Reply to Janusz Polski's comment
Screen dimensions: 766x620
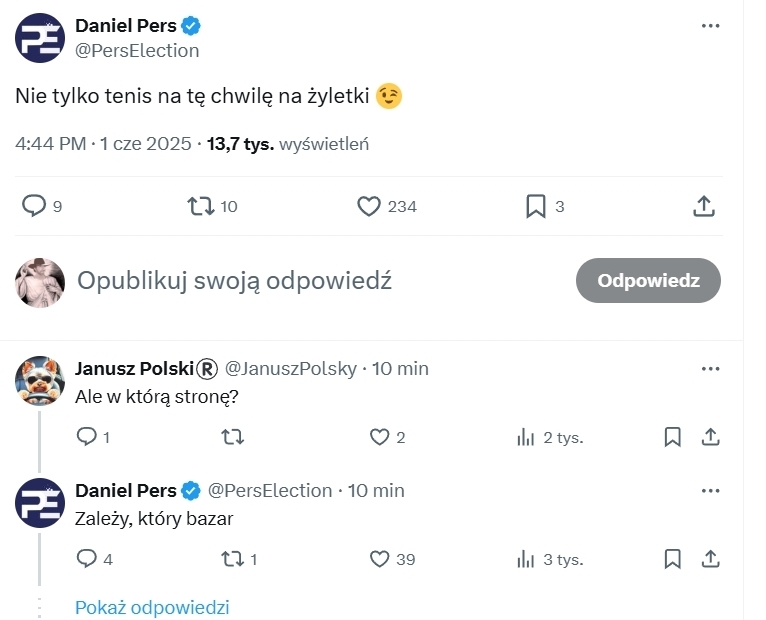(x=87, y=437)
